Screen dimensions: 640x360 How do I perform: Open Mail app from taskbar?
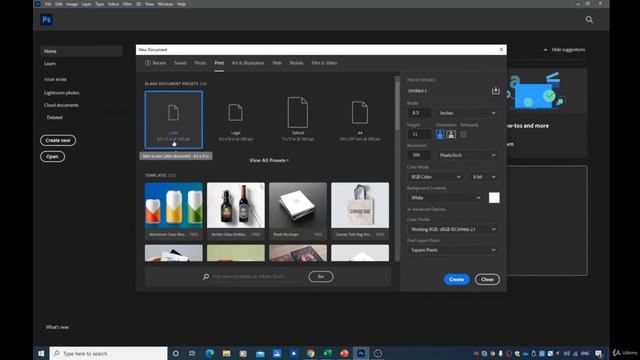pos(260,353)
